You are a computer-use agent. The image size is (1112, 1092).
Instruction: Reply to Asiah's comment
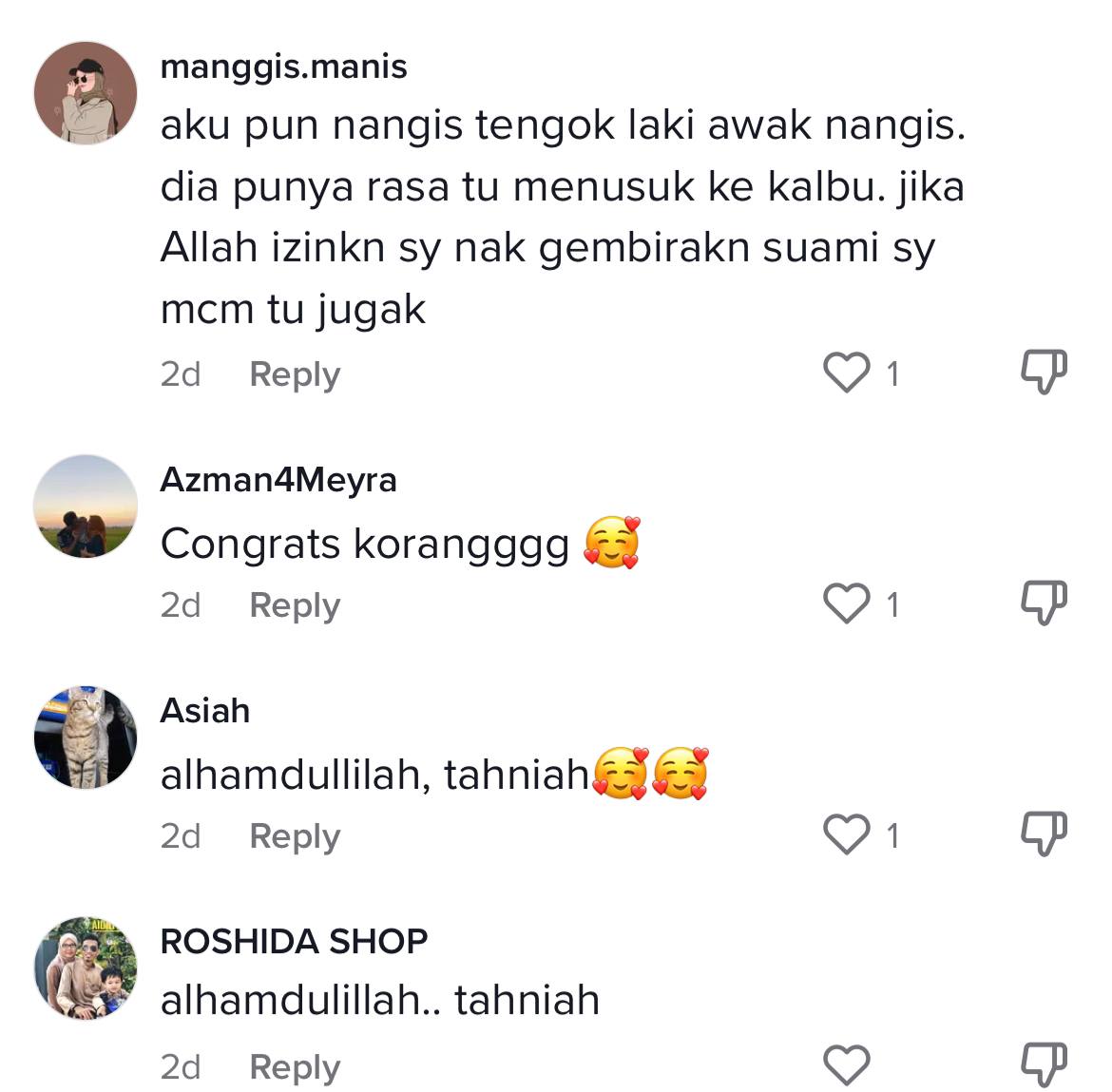coord(295,836)
